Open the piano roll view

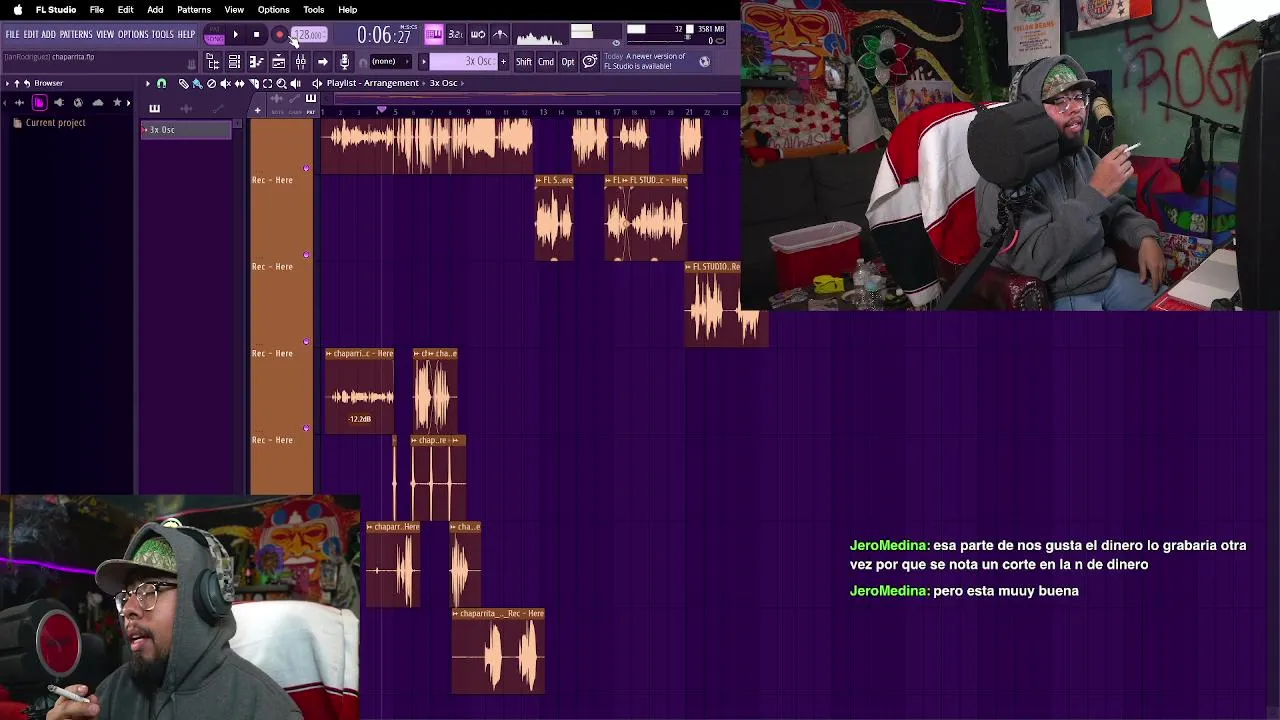pyautogui.click(x=257, y=62)
